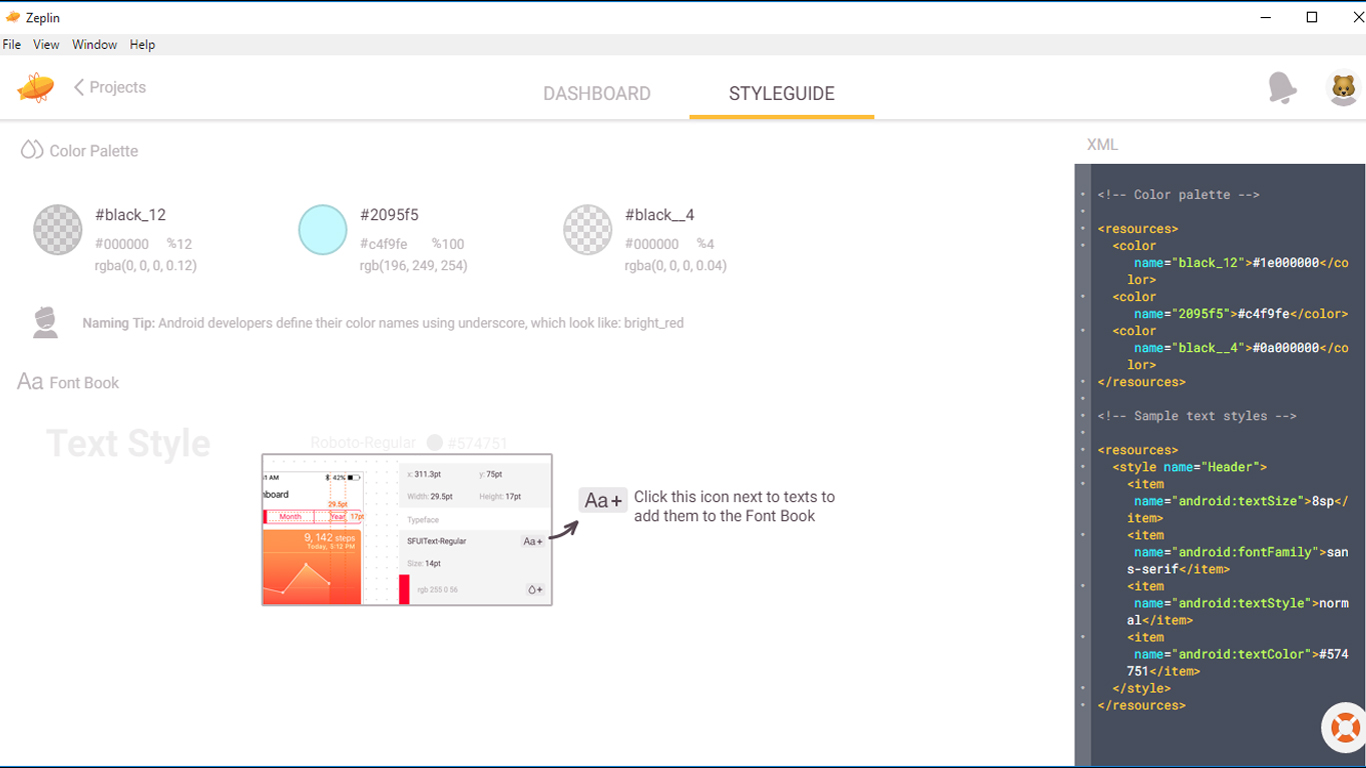
Task: Click the #black__4 color swatch
Action: point(587,229)
